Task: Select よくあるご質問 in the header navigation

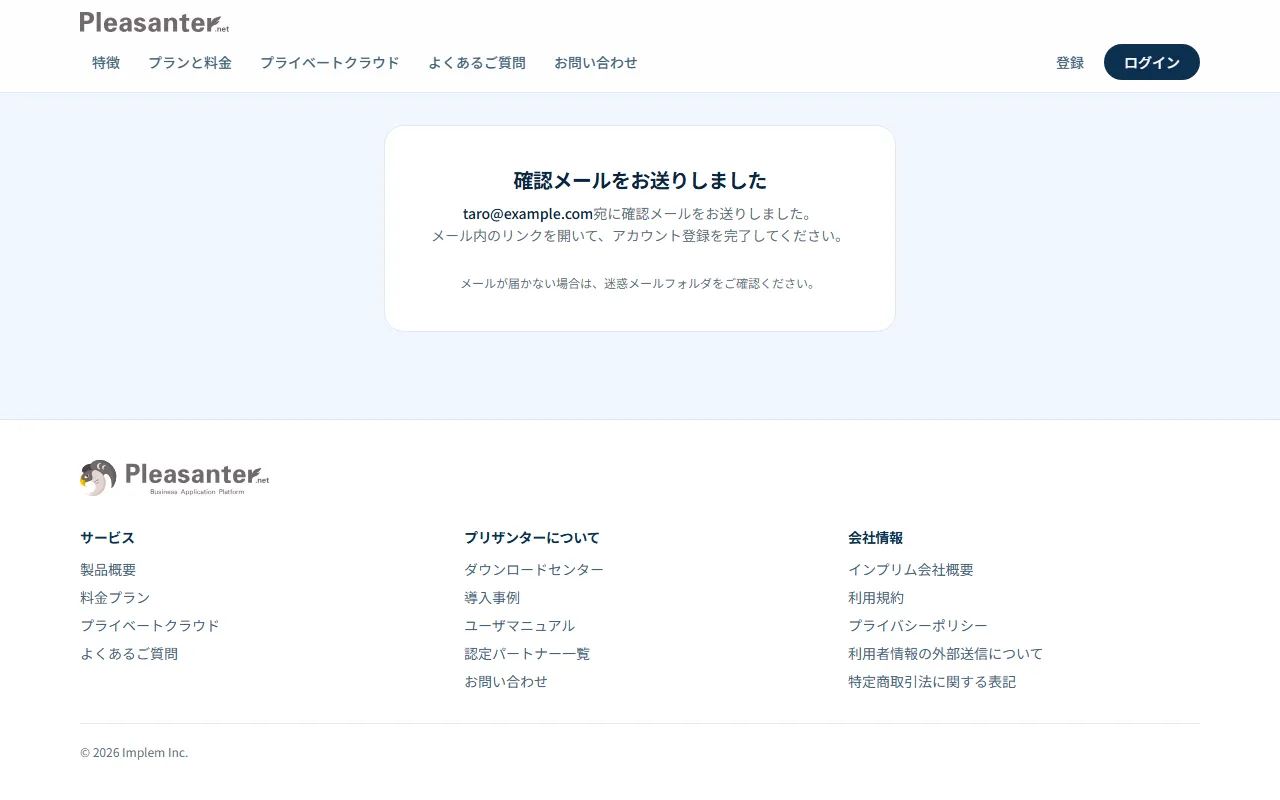Action: coord(477,62)
